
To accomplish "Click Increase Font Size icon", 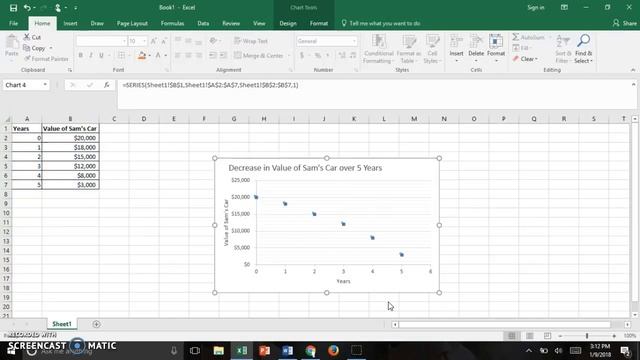I will click(x=153, y=41).
